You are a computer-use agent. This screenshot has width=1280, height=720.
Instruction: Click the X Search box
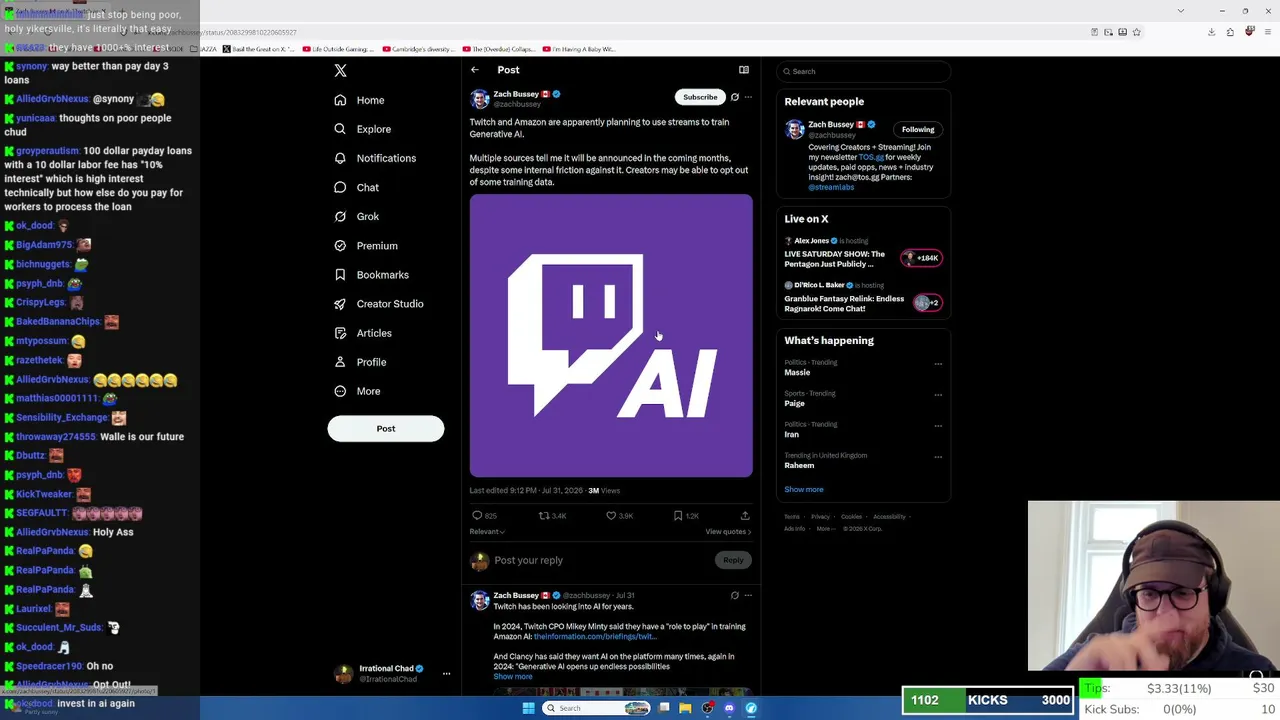tap(863, 71)
